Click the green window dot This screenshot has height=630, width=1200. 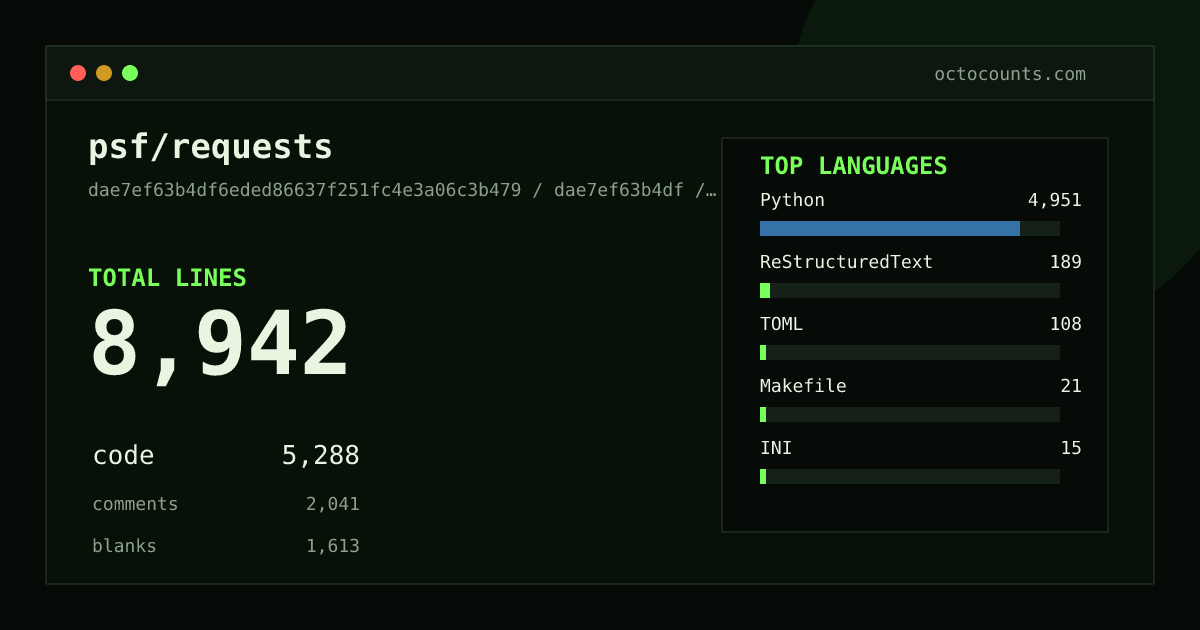pos(130,73)
